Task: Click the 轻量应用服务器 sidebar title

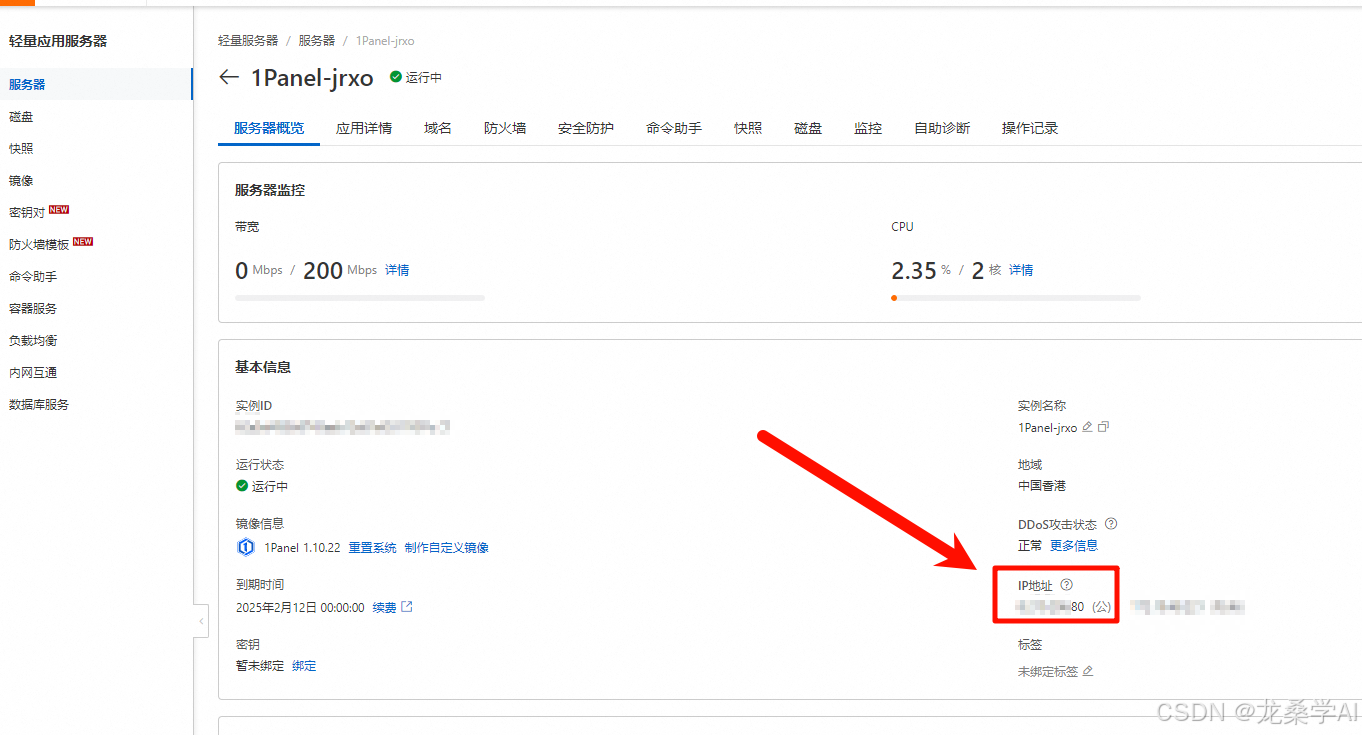Action: 58,41
